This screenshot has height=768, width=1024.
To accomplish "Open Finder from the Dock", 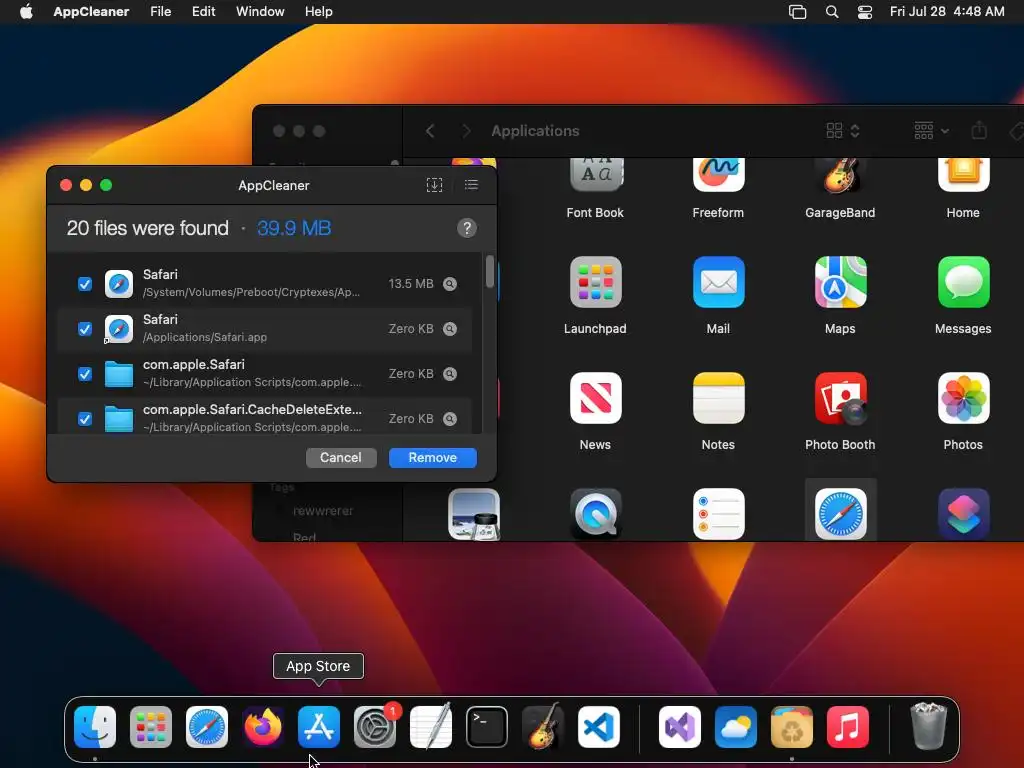I will [95, 727].
